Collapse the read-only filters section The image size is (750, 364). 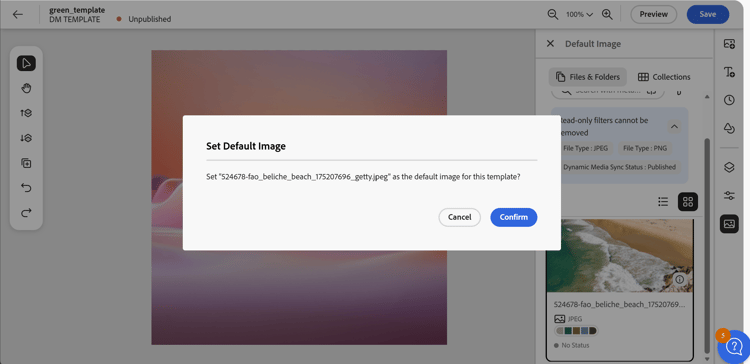[x=674, y=127]
